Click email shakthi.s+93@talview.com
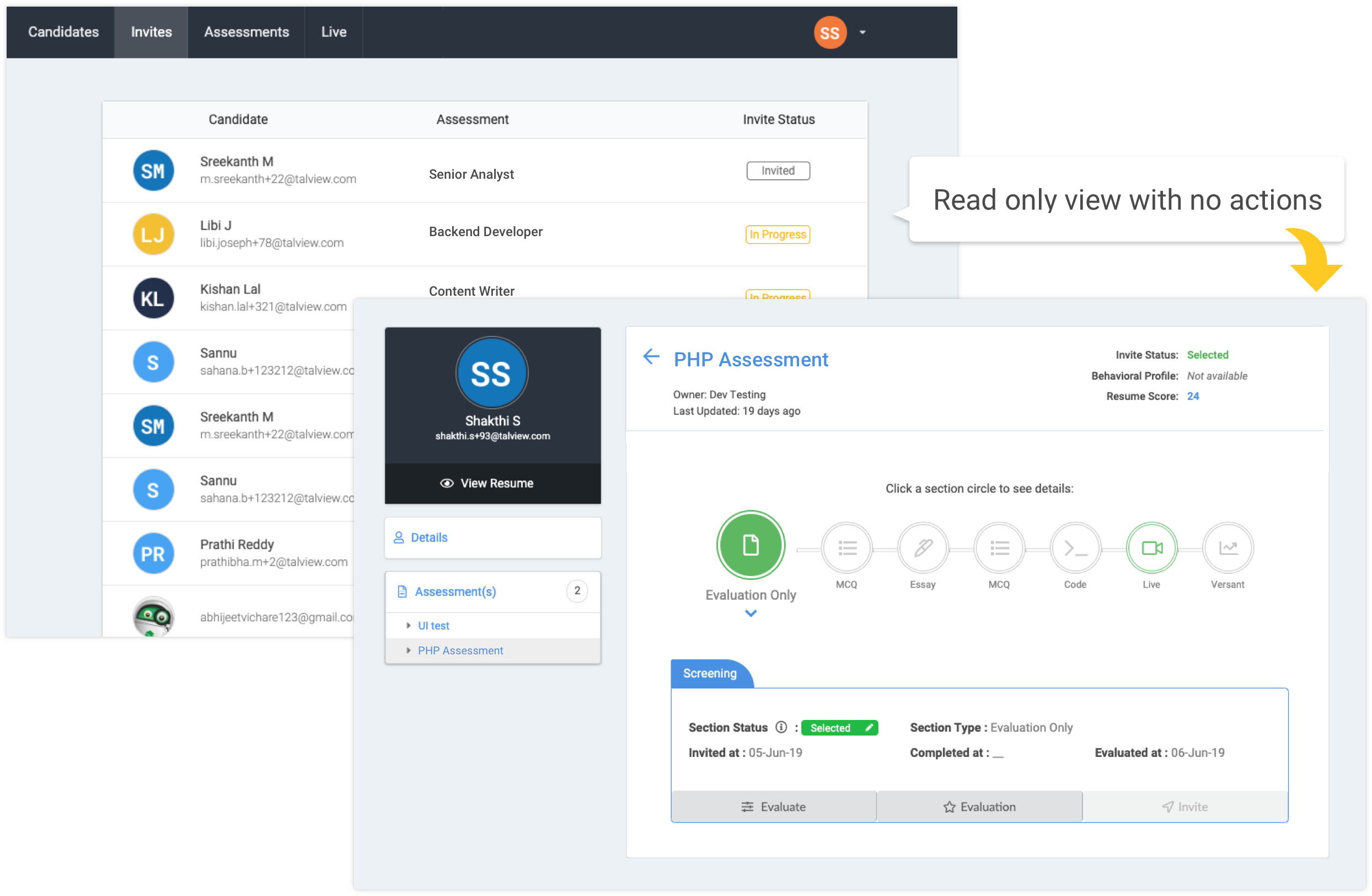Viewport: 1372px width, 896px height. tap(493, 436)
